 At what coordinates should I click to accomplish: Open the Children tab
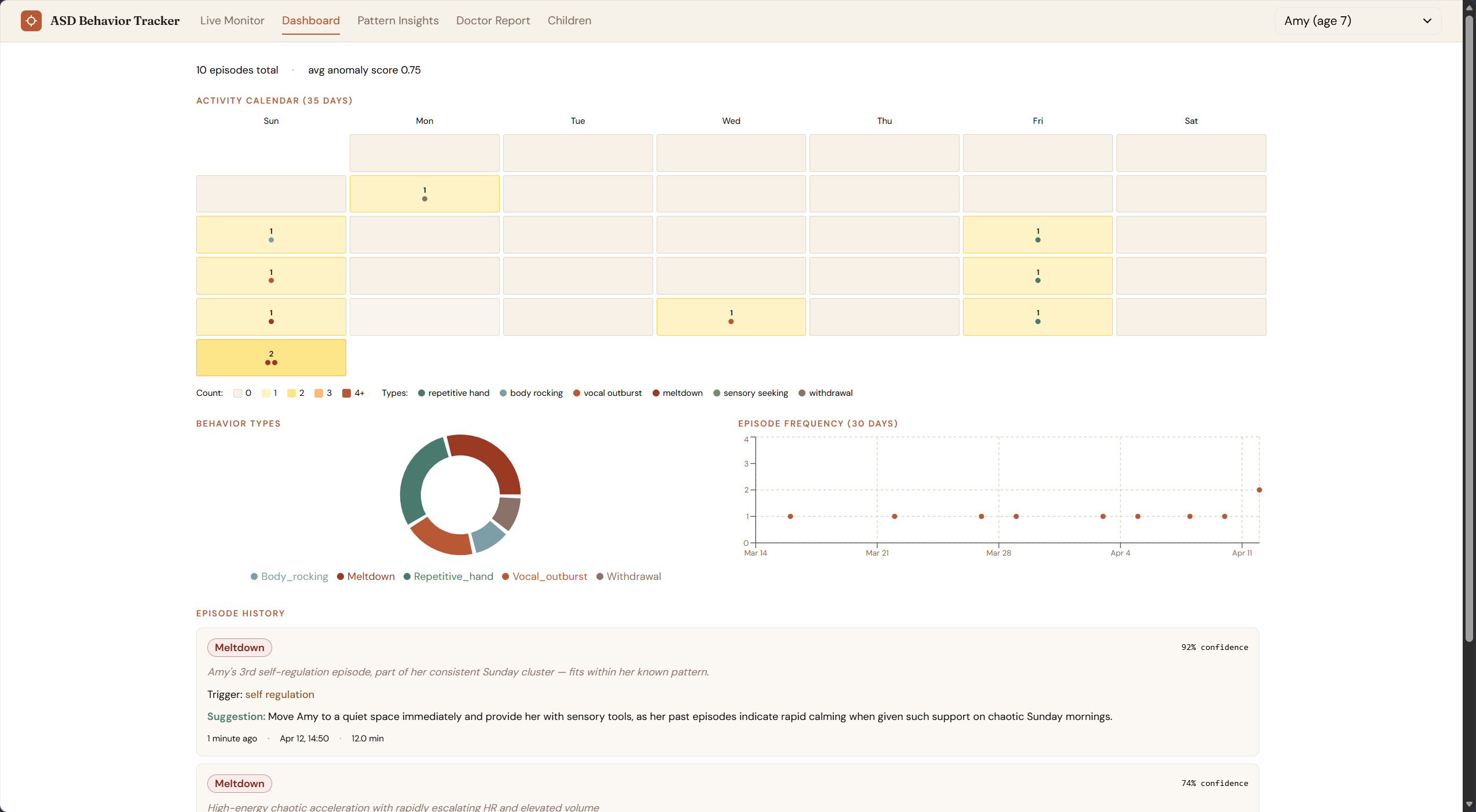pyautogui.click(x=569, y=21)
